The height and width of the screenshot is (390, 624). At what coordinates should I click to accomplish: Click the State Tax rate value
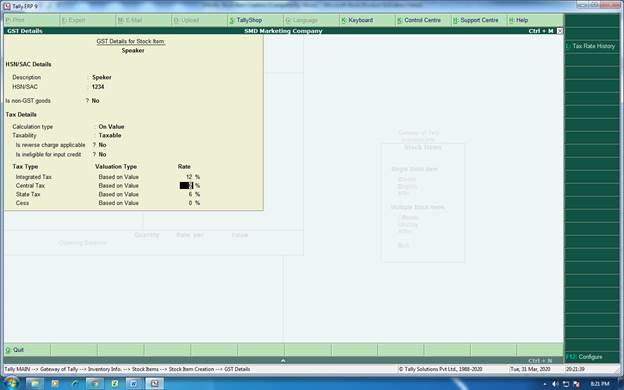click(x=190, y=194)
